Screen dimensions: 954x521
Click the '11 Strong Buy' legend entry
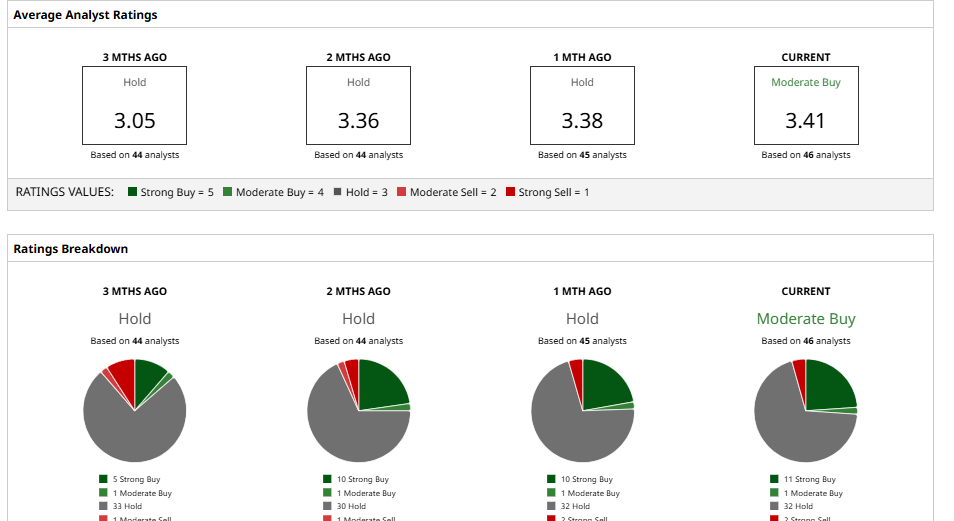pos(809,479)
